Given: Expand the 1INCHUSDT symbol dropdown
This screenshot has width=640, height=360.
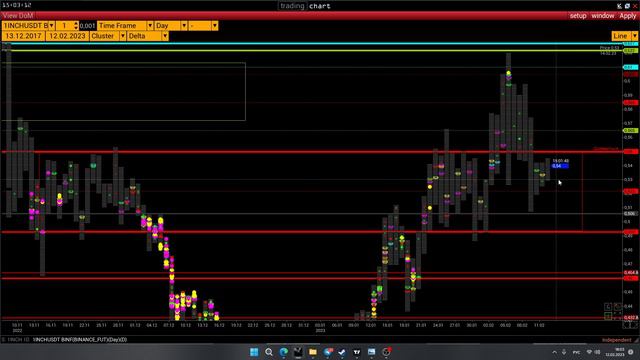Looking at the screenshot, I should tap(51, 26).
